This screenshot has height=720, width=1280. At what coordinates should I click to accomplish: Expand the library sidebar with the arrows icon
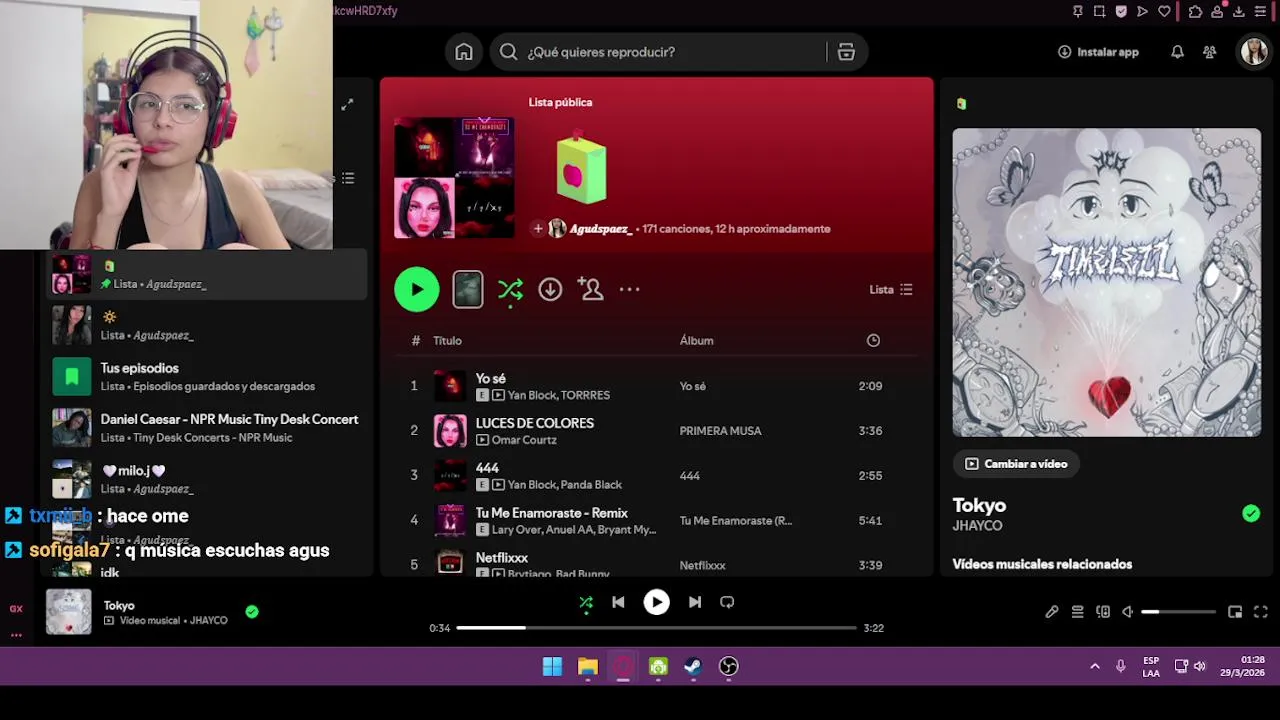347,104
